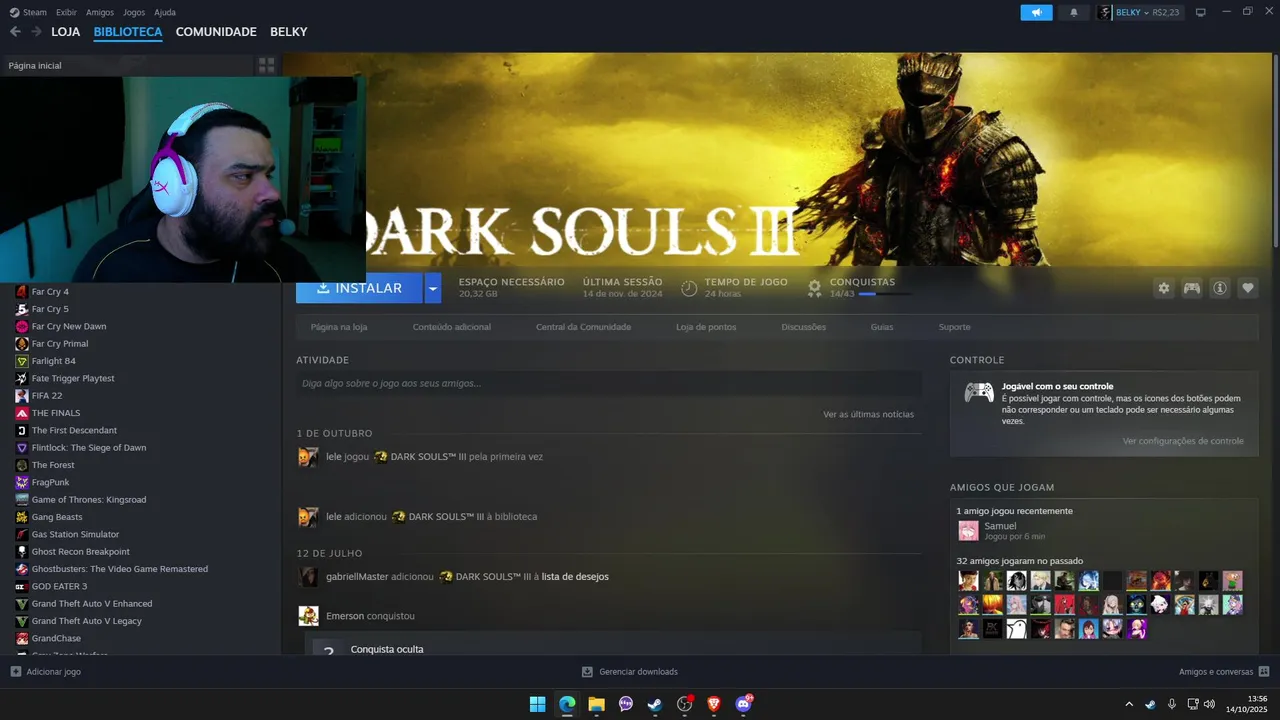
Task: Open Brave browser from the taskbar
Action: point(713,704)
